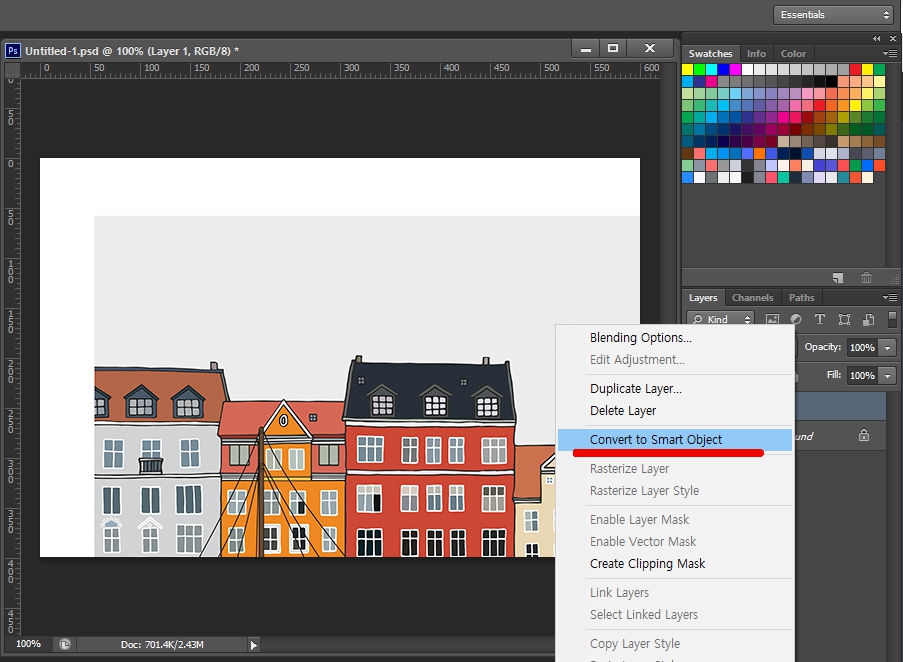The width and height of the screenshot is (903, 662).
Task: Select the highlighted Layer 1 row
Action: (840, 406)
